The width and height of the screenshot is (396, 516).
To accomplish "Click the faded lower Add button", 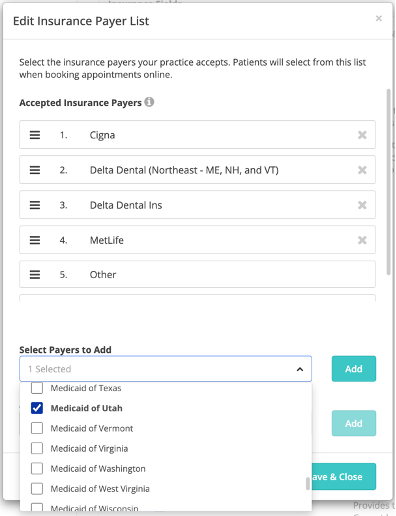I will click(354, 423).
